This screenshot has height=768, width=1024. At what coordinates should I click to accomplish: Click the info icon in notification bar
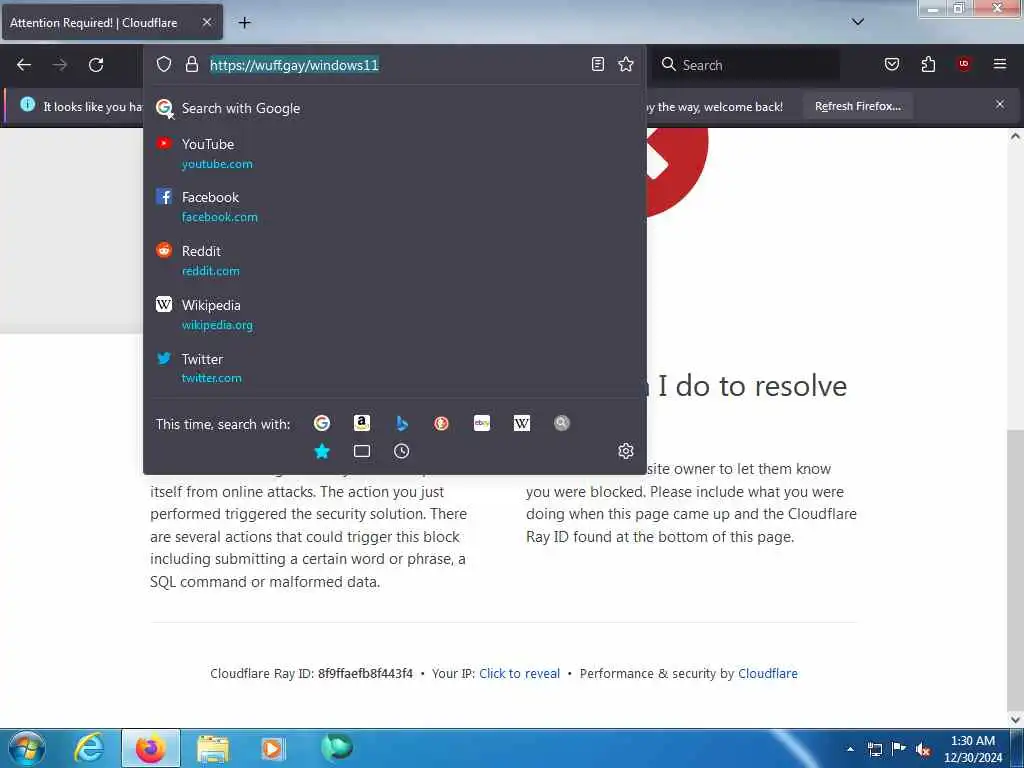[27, 104]
